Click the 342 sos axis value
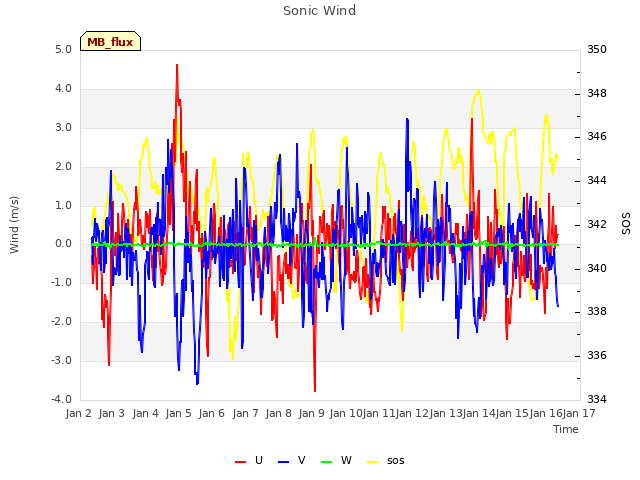This screenshot has width=640, height=480. [597, 224]
